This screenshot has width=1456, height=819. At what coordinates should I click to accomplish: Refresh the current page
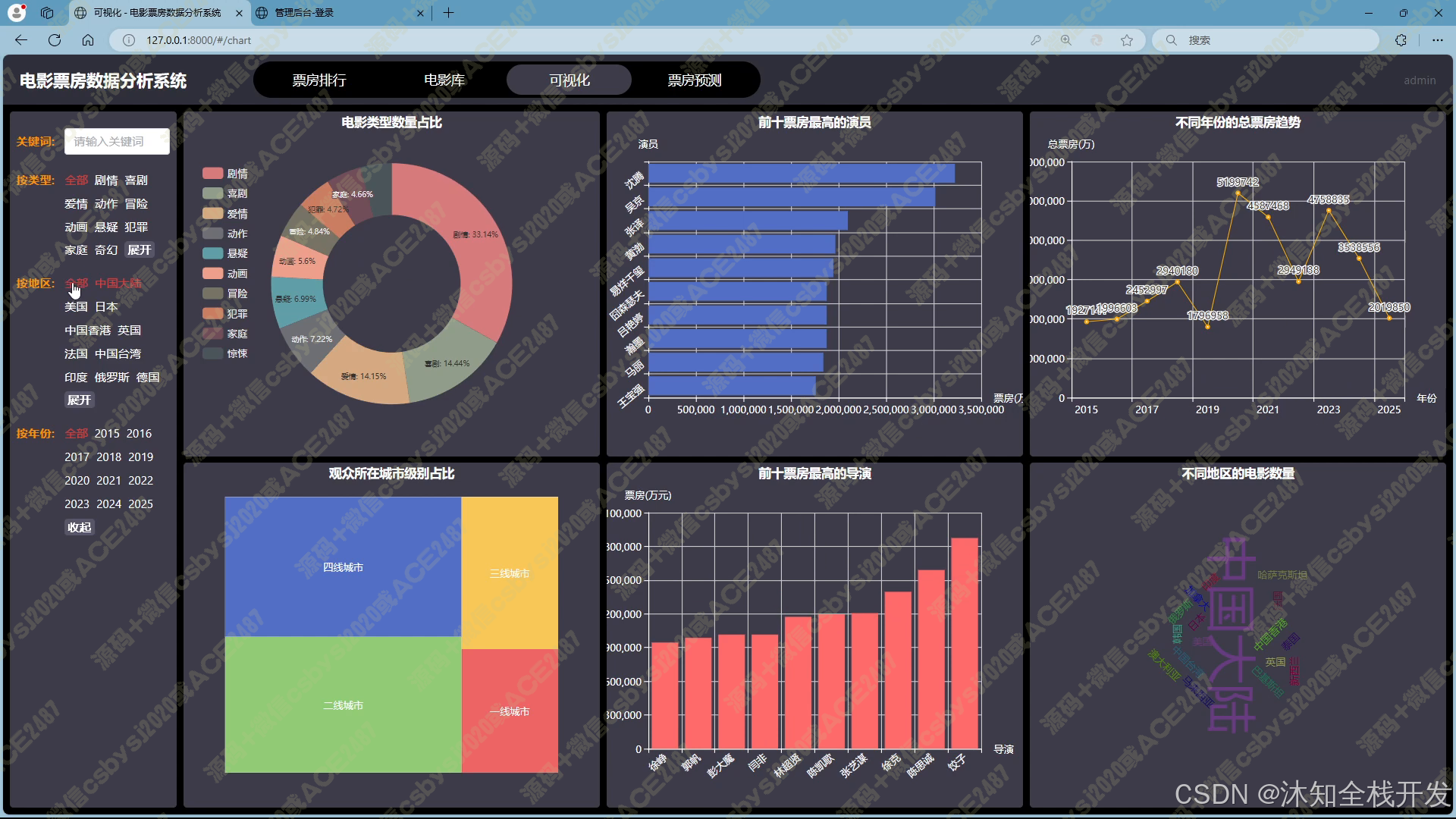coord(55,40)
